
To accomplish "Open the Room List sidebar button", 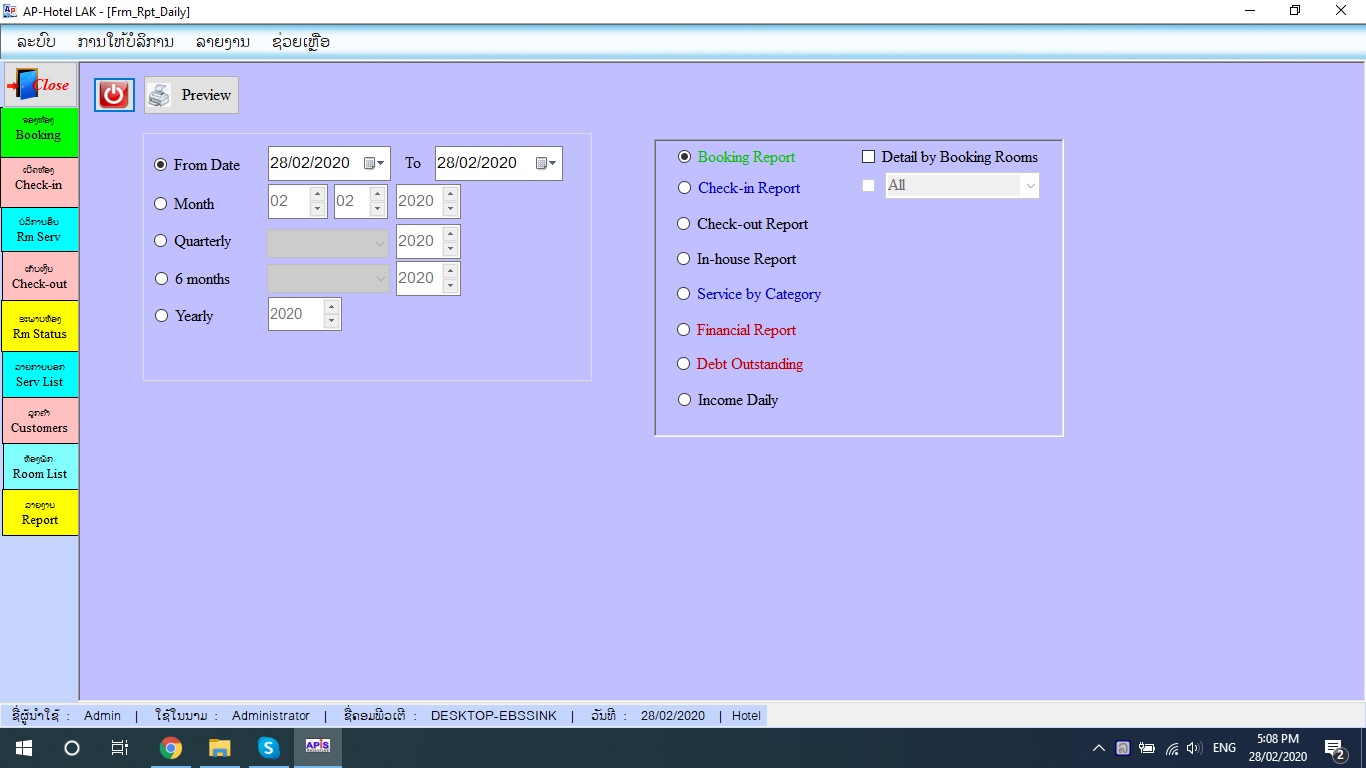I will [x=39, y=468].
